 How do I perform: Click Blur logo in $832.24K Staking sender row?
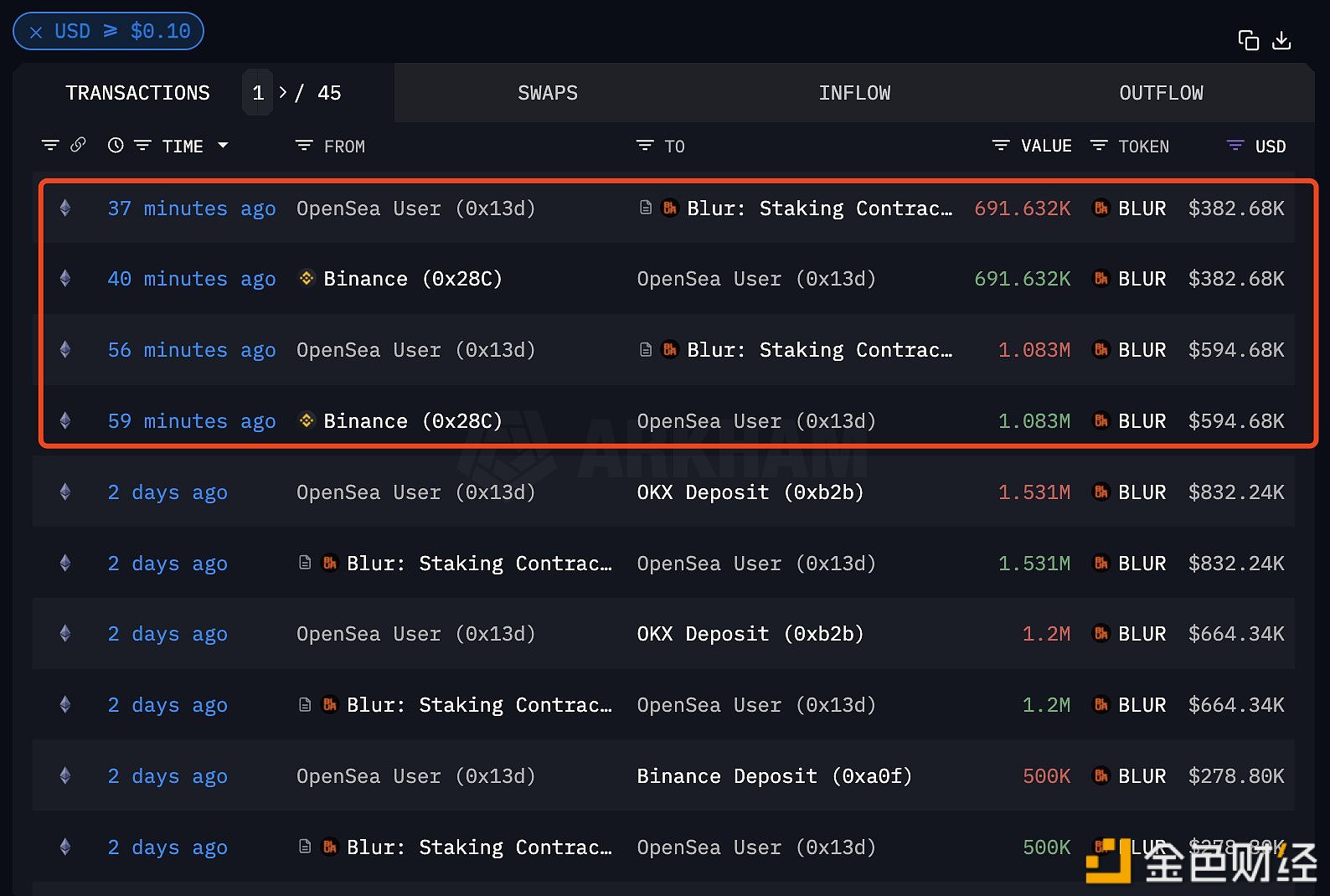tap(330, 563)
